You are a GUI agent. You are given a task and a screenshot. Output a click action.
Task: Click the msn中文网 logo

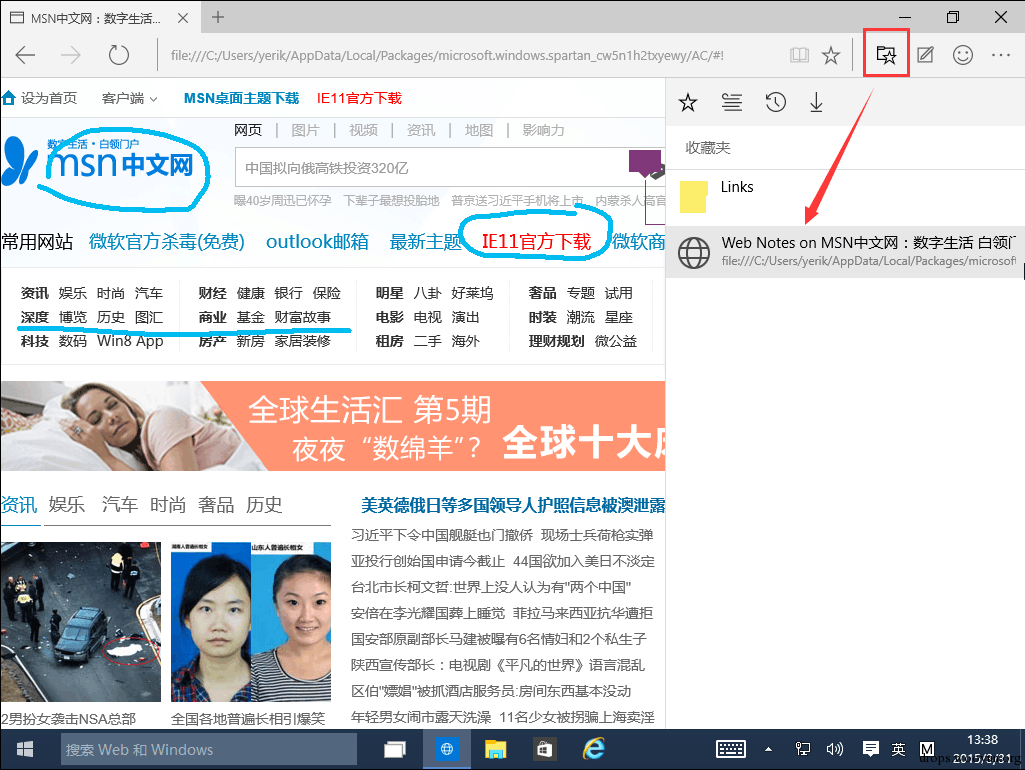(99, 160)
